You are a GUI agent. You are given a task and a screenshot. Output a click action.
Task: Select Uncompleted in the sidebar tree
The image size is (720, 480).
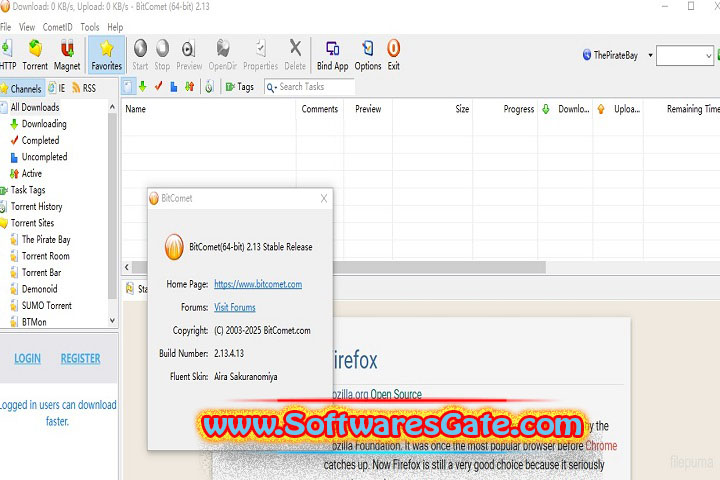pyautogui.click(x=39, y=157)
